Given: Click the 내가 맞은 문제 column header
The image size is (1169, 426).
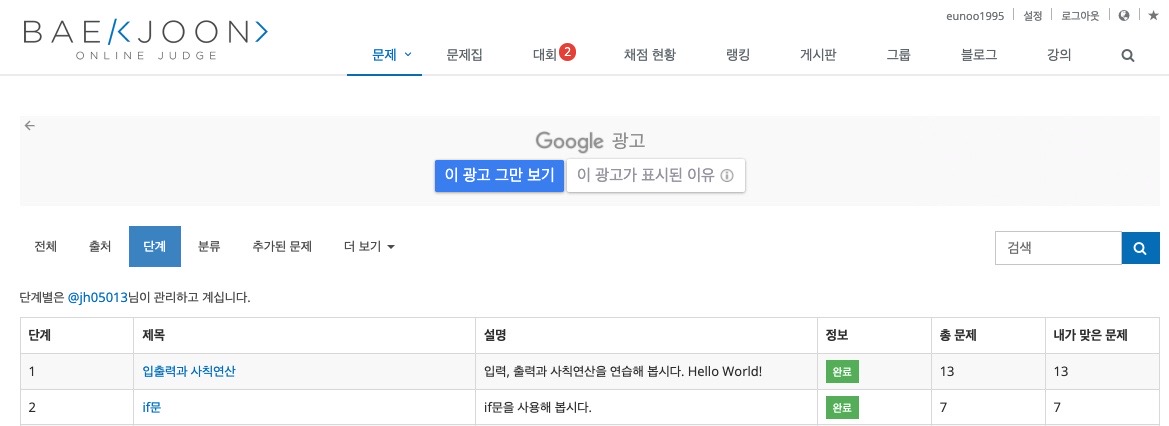Looking at the screenshot, I should tap(1102, 336).
